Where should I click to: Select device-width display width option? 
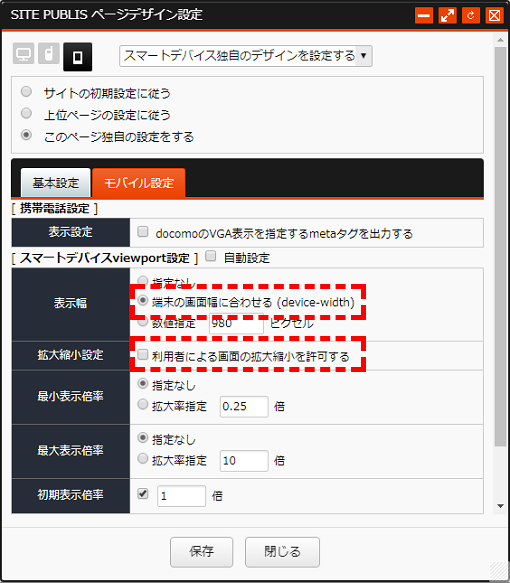143,300
